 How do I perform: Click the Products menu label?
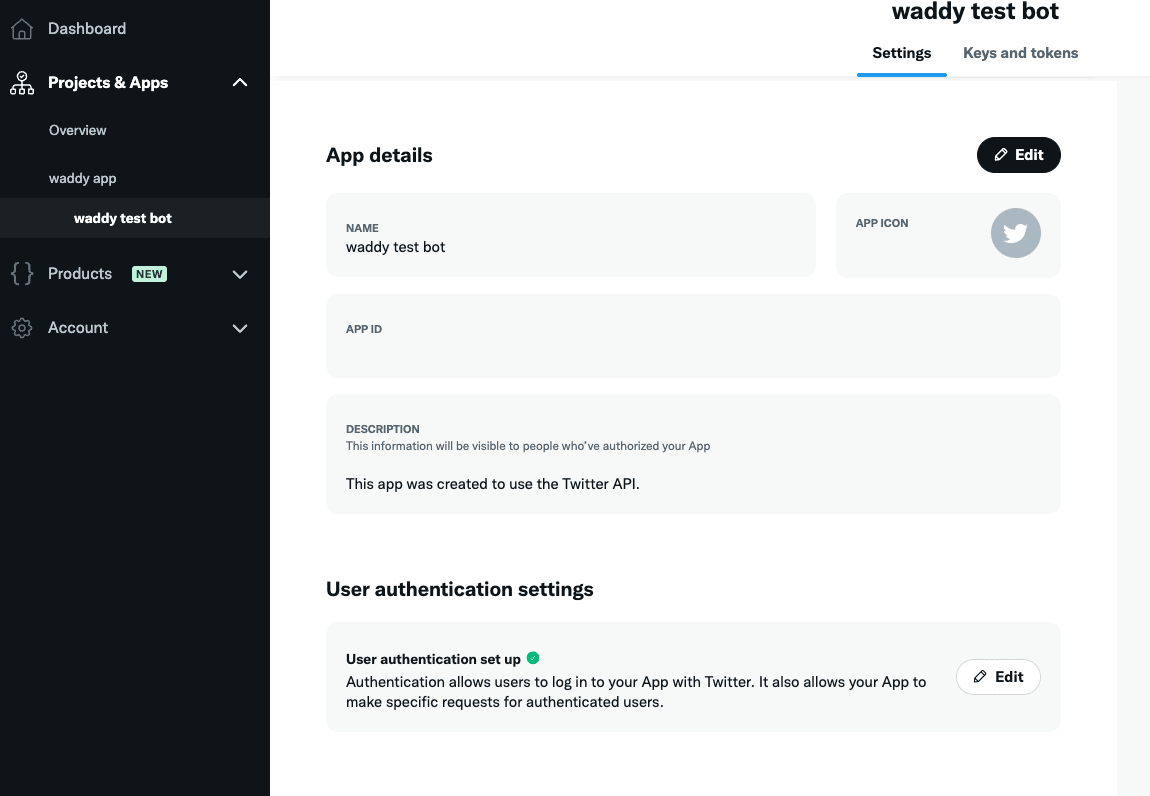coord(80,274)
